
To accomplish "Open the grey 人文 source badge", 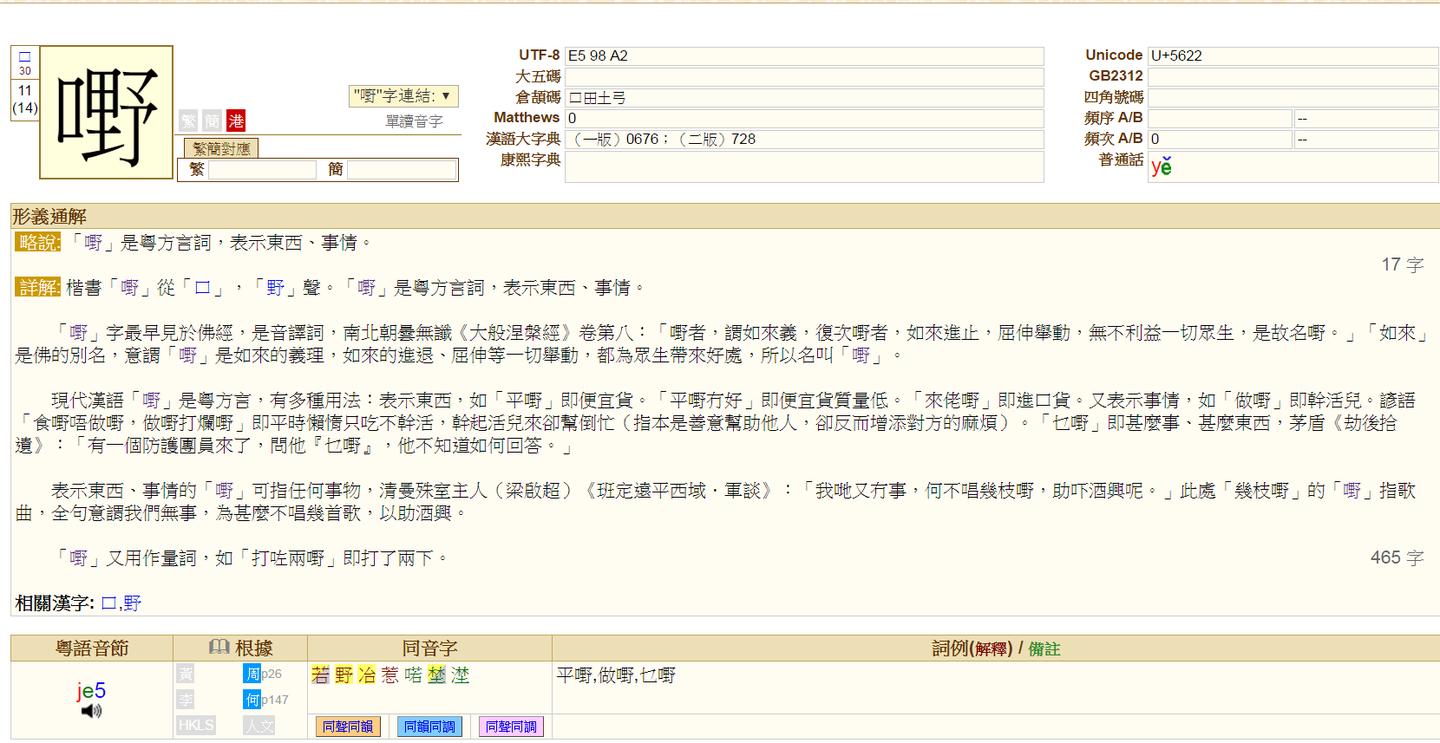I will pos(259,725).
